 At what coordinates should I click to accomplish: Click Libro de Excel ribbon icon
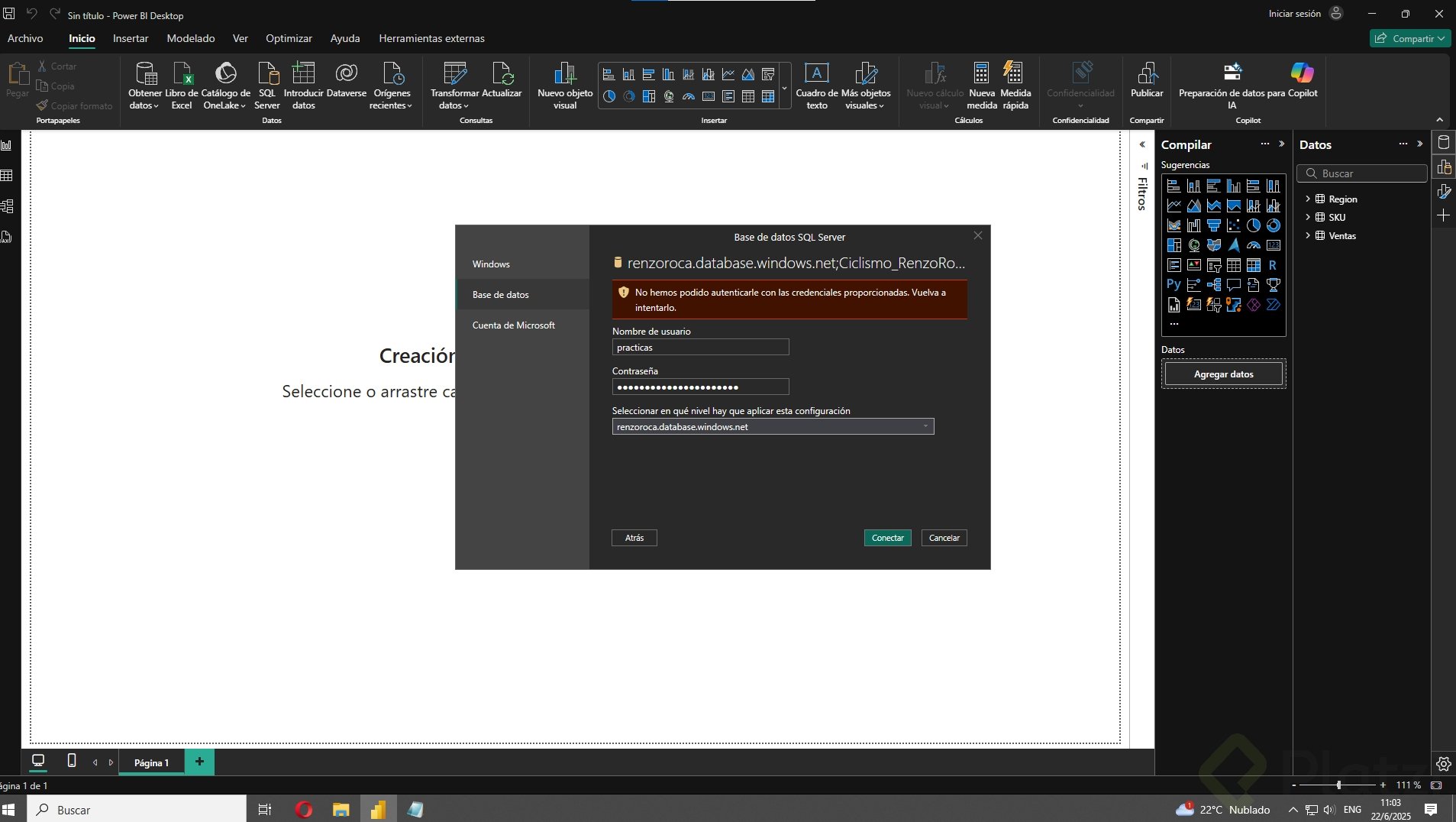[182, 86]
